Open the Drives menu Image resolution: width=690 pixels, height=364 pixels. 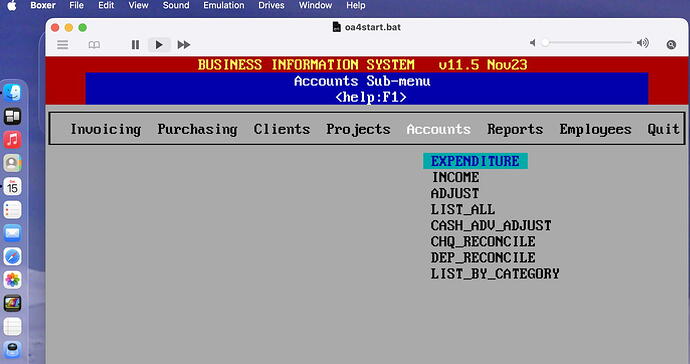pyautogui.click(x=271, y=6)
